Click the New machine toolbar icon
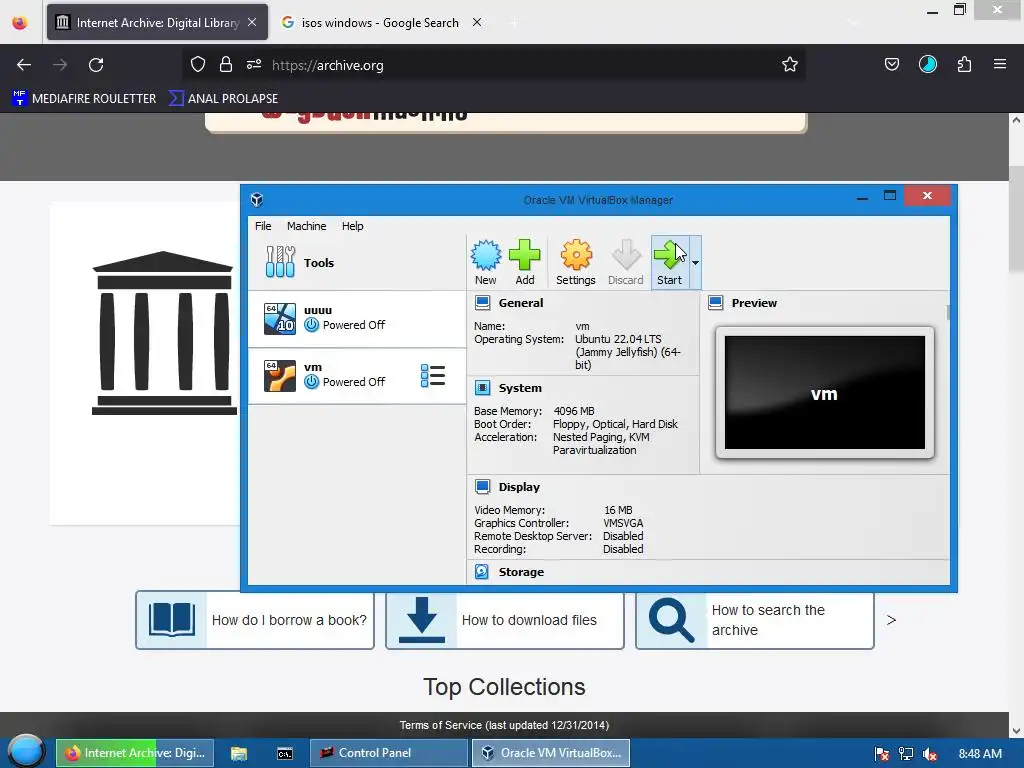Screen dimensions: 1024x768 click(x=486, y=262)
